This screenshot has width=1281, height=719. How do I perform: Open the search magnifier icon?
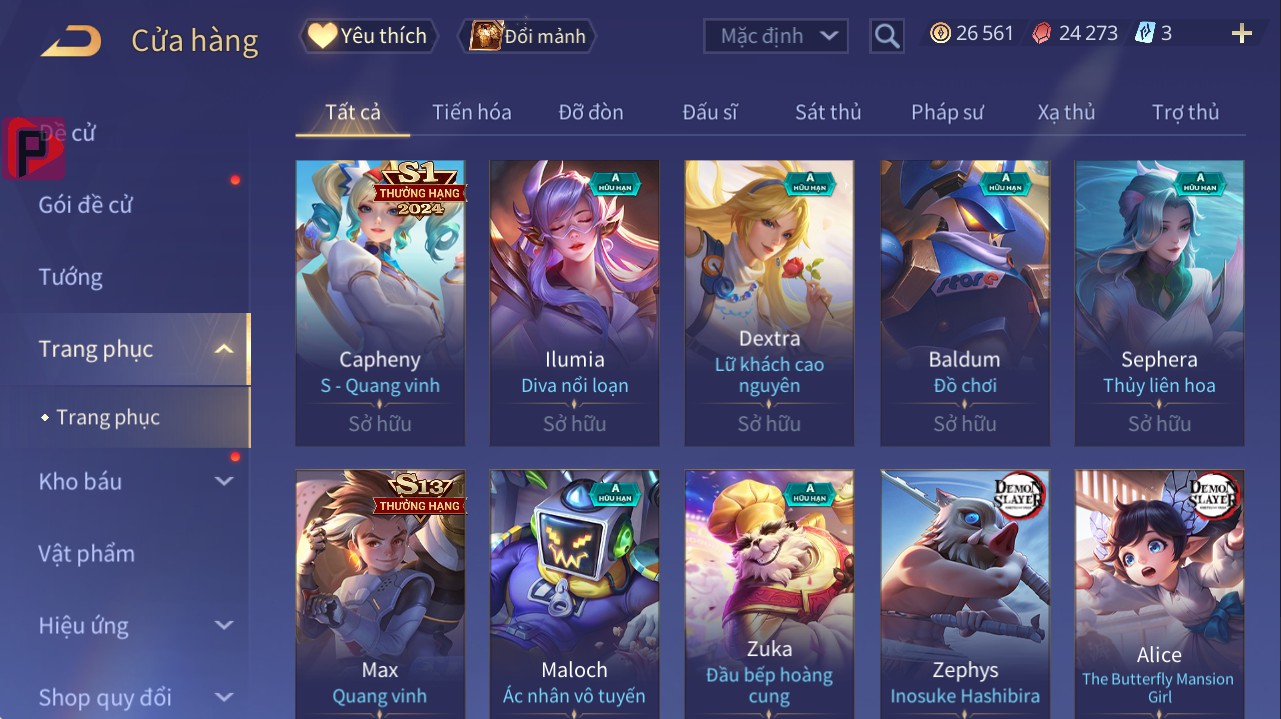pyautogui.click(x=886, y=36)
